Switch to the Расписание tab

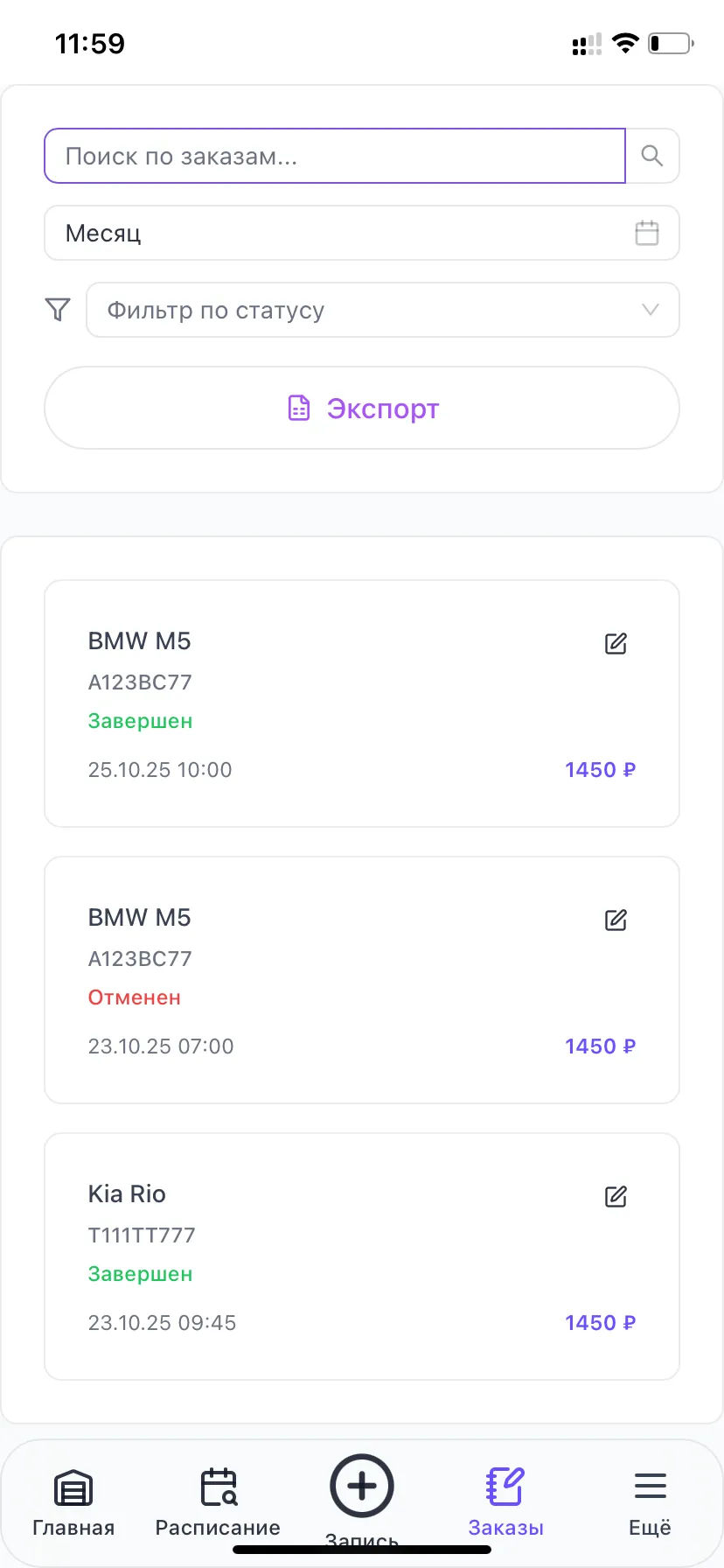(x=218, y=1501)
